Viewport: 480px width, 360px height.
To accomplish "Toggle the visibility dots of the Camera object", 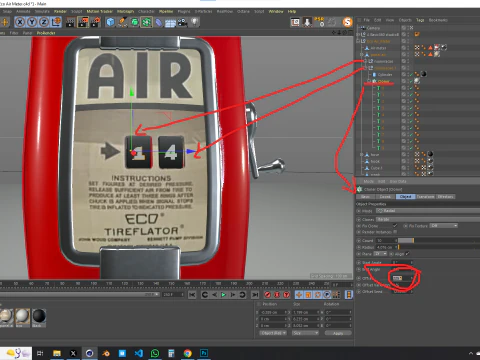I will (x=408, y=28).
